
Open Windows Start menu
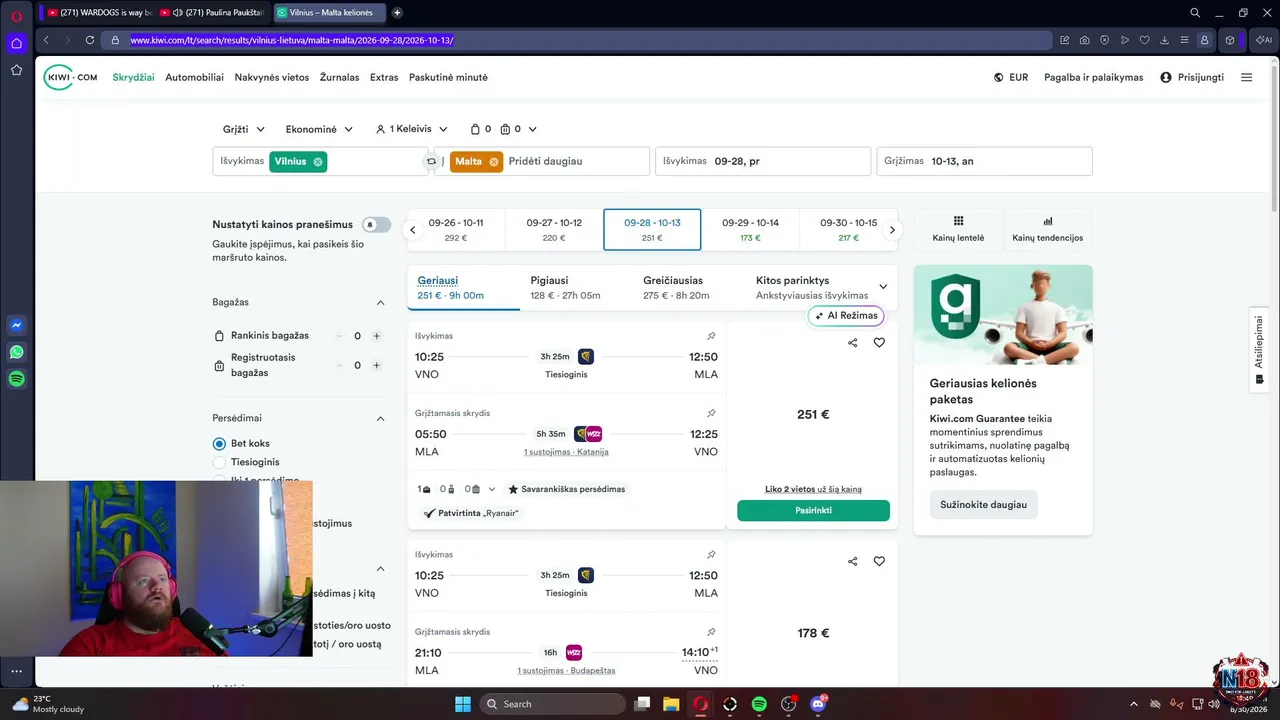463,704
